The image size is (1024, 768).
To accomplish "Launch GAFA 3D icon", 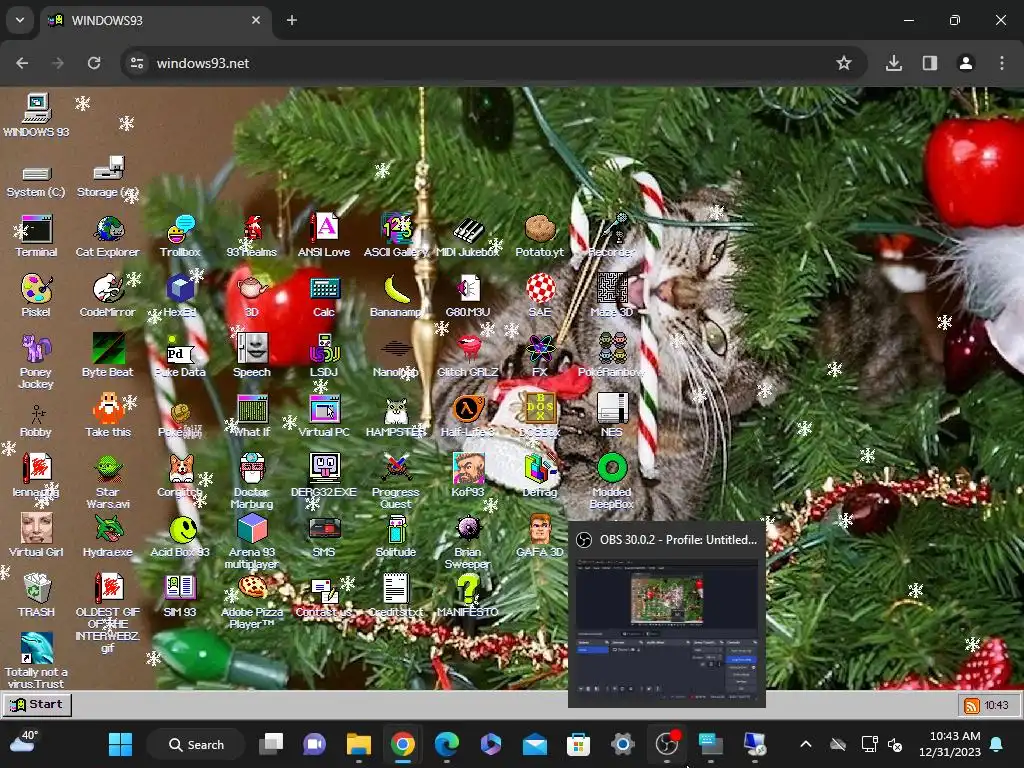I will click(x=539, y=529).
